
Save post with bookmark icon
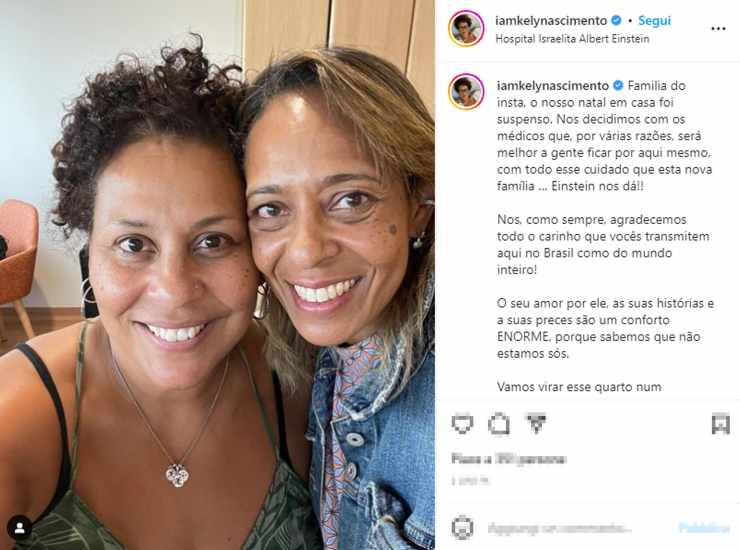721,423
